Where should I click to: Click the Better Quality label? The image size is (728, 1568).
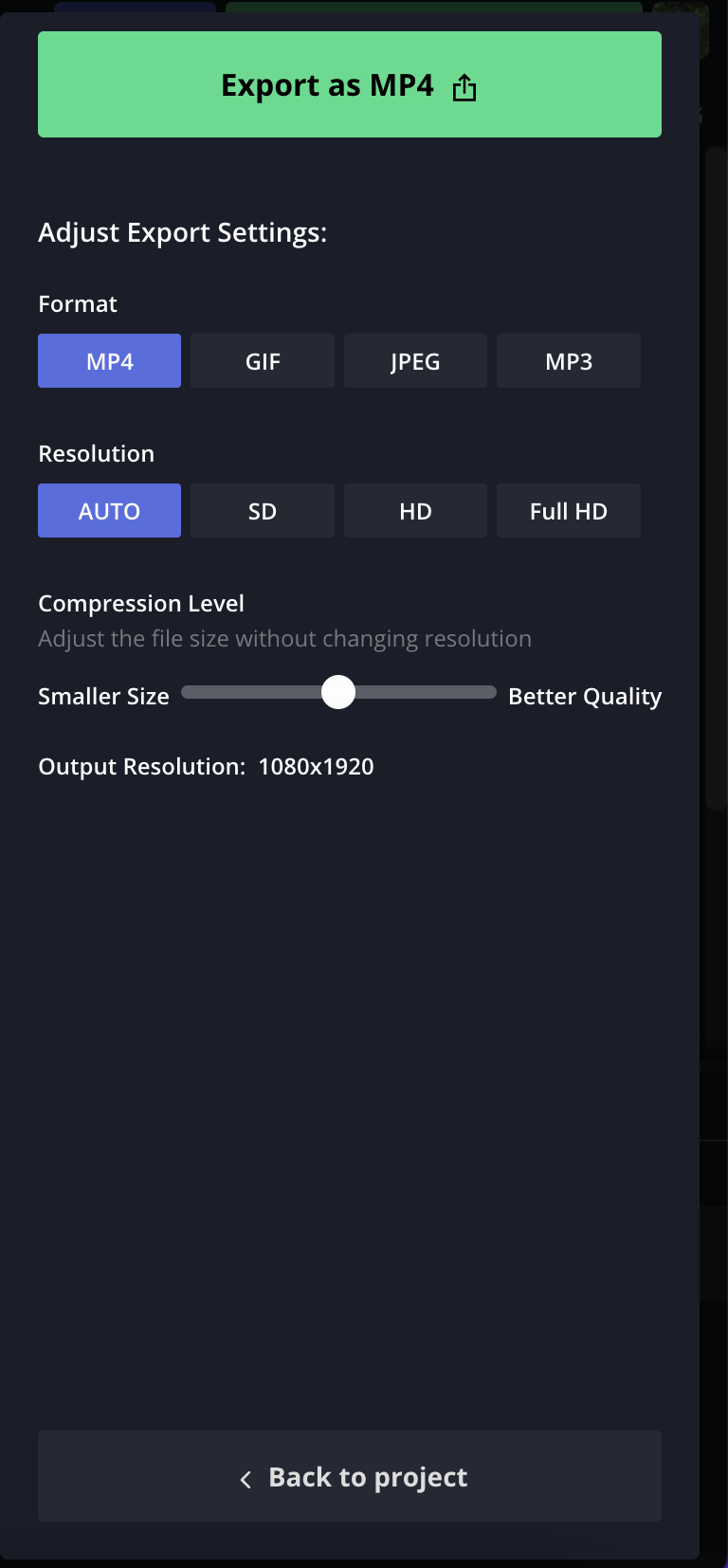tap(585, 697)
